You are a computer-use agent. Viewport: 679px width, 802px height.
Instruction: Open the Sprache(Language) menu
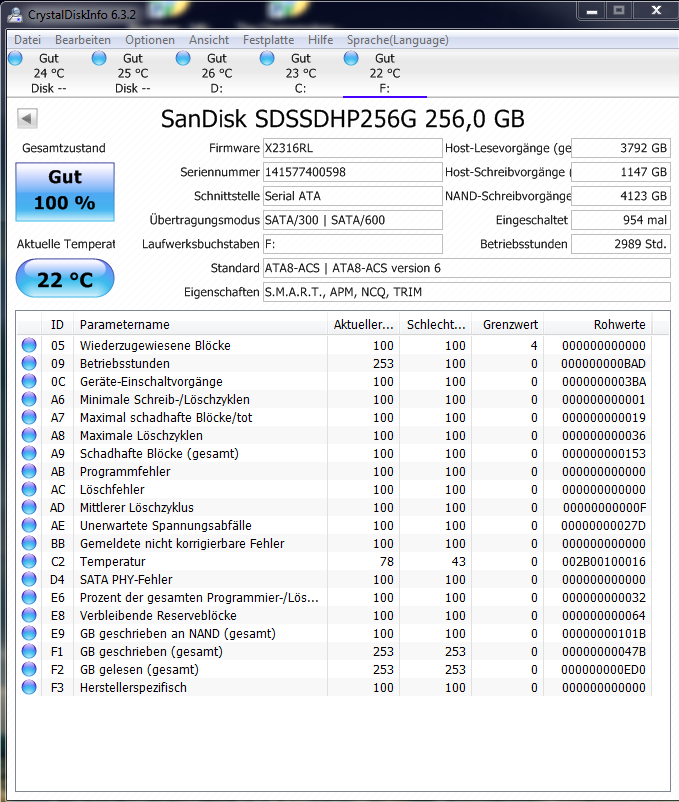pyautogui.click(x=398, y=40)
